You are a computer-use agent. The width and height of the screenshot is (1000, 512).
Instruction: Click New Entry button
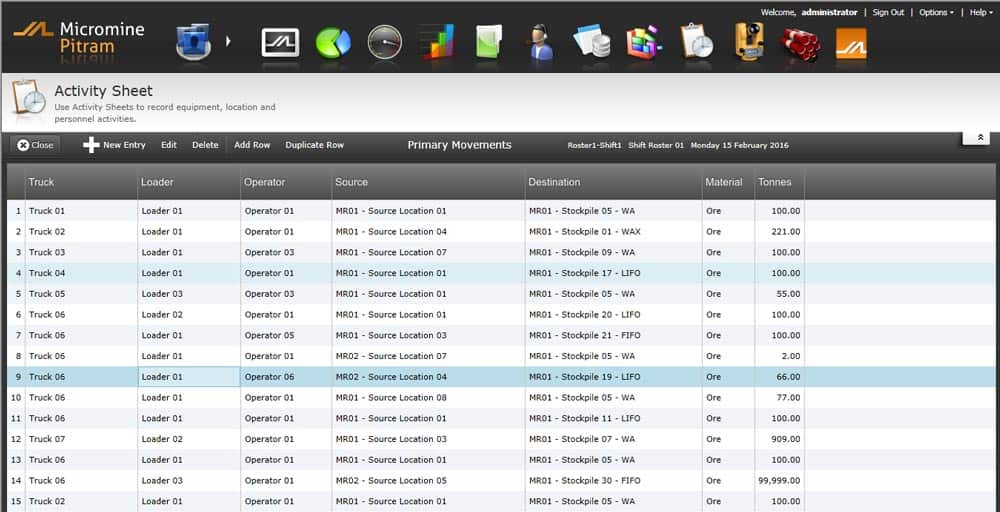114,145
